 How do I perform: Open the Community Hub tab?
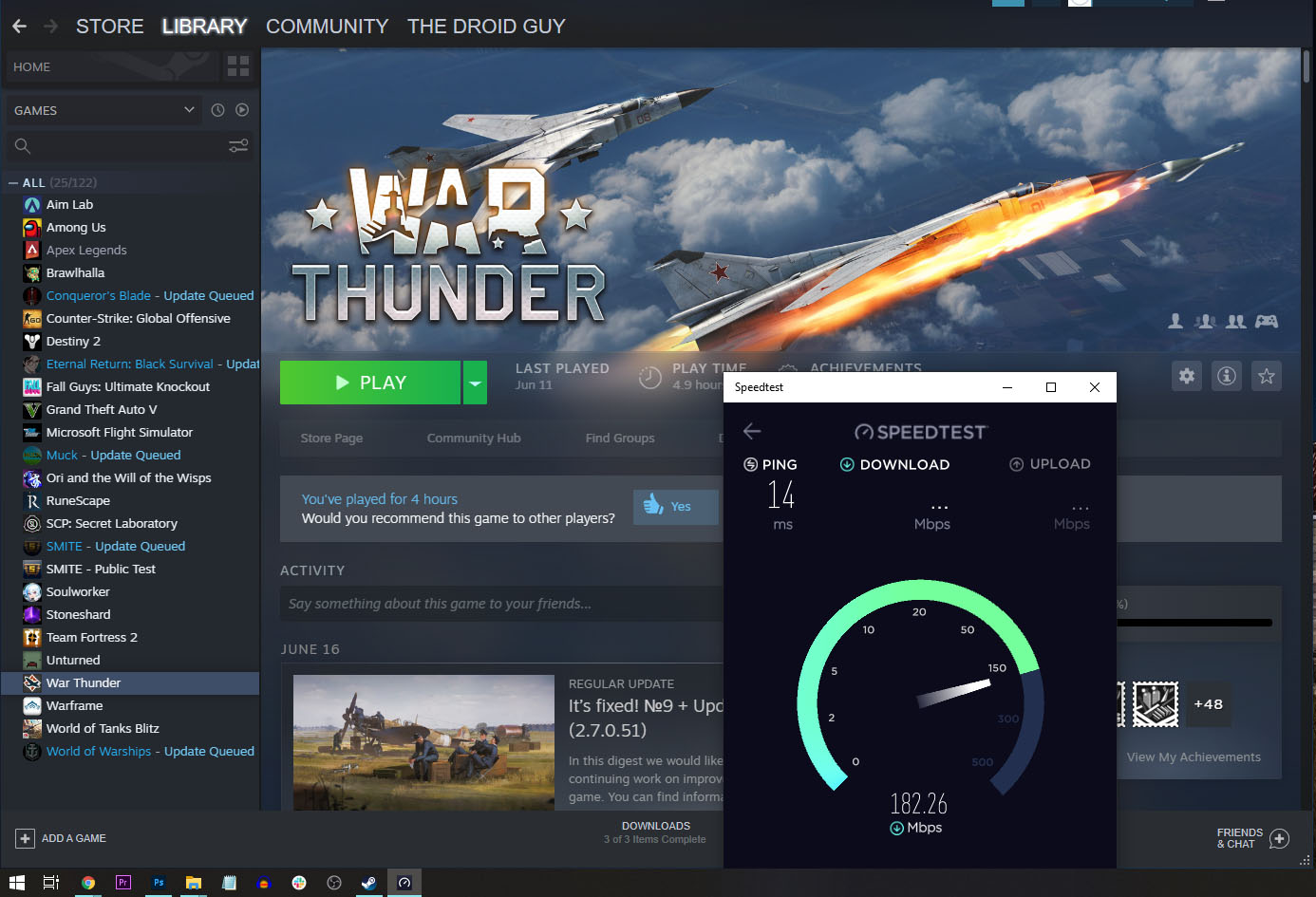pos(473,438)
